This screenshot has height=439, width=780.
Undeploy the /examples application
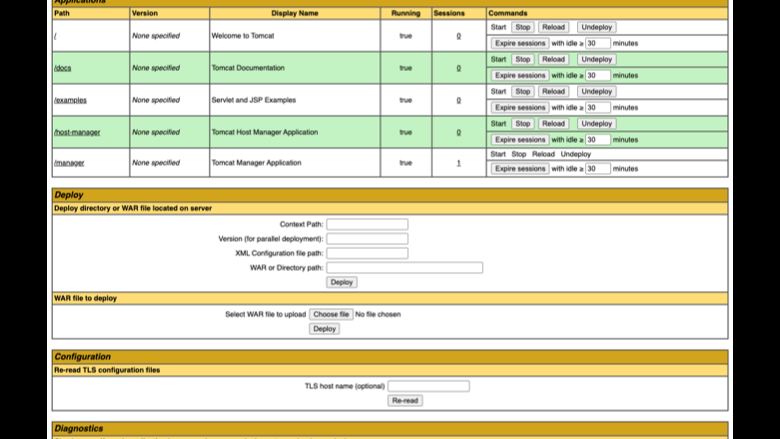pyautogui.click(x=596, y=91)
